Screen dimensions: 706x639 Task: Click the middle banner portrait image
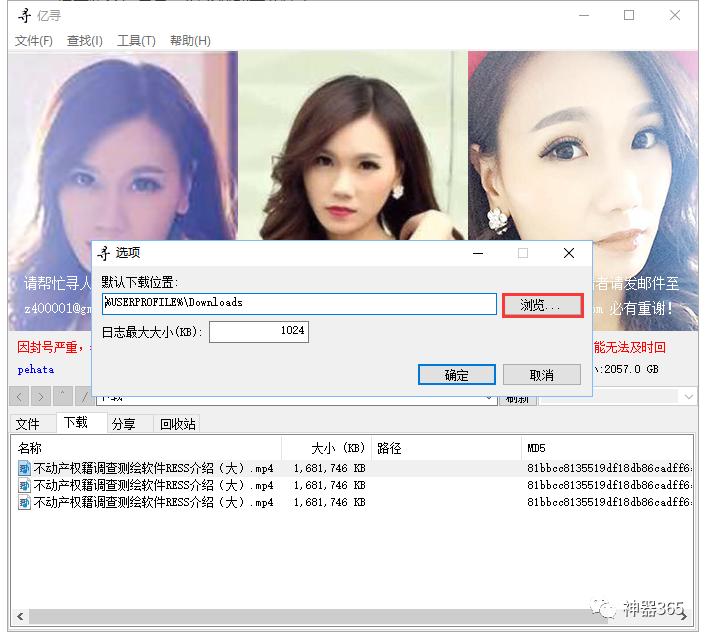(353, 145)
